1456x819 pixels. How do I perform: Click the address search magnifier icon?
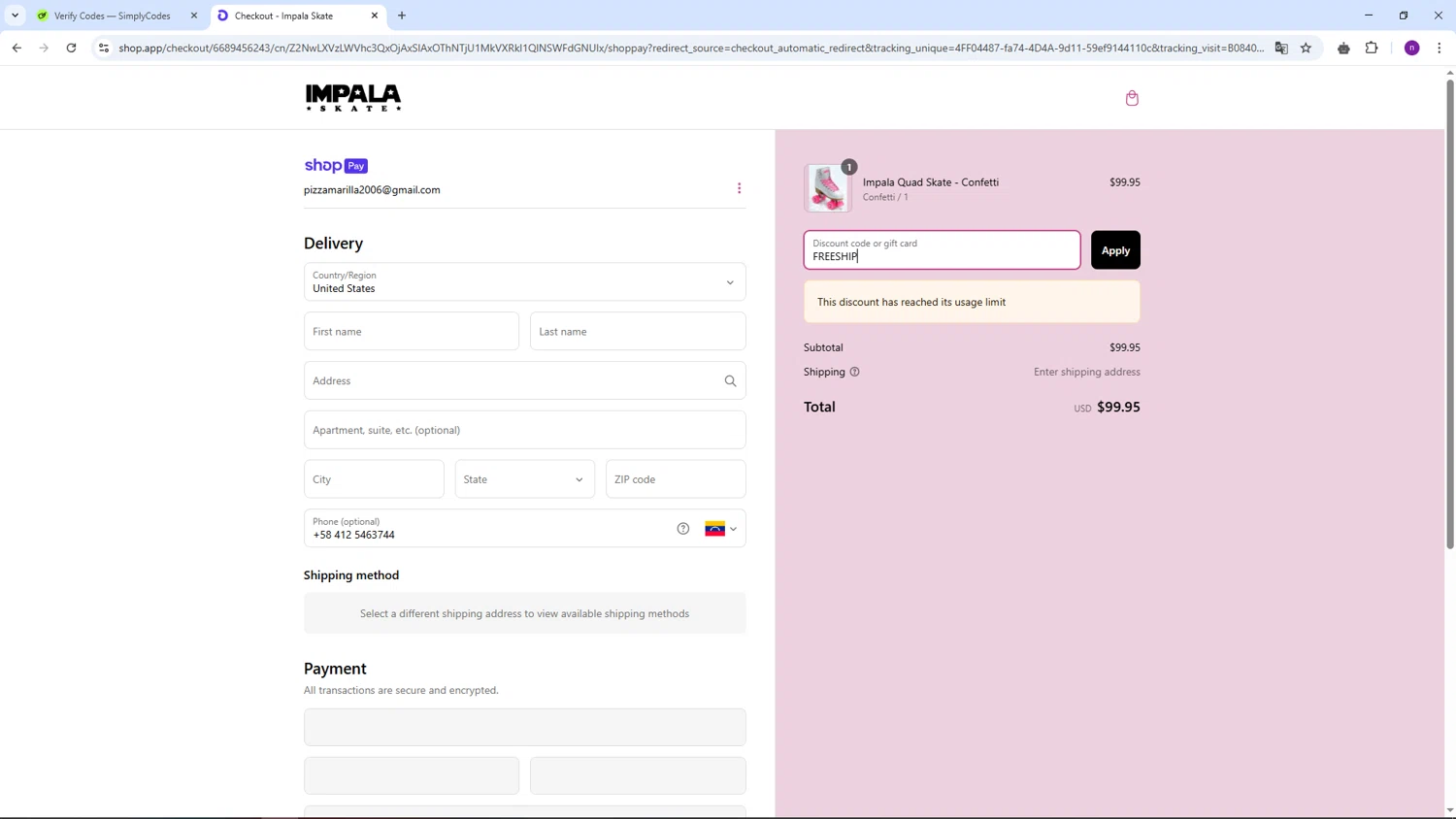pos(730,380)
